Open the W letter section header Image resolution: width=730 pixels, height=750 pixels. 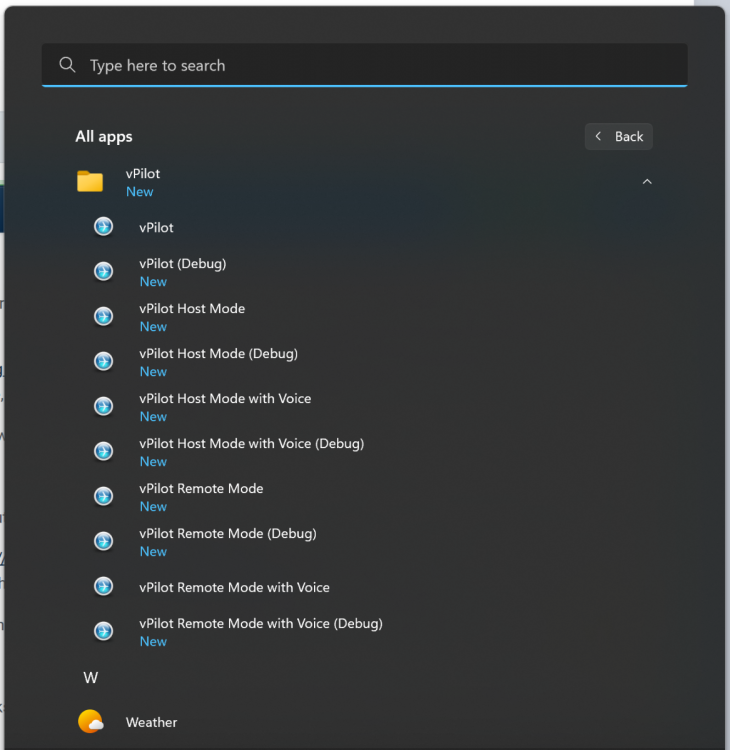[91, 678]
